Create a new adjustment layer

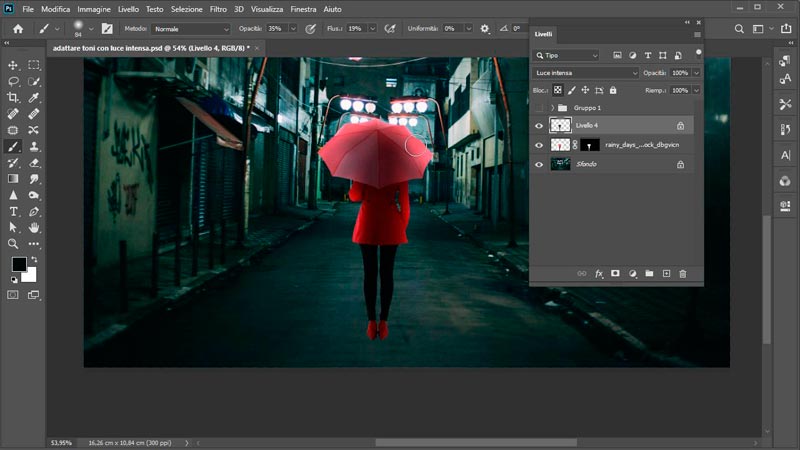pos(633,274)
